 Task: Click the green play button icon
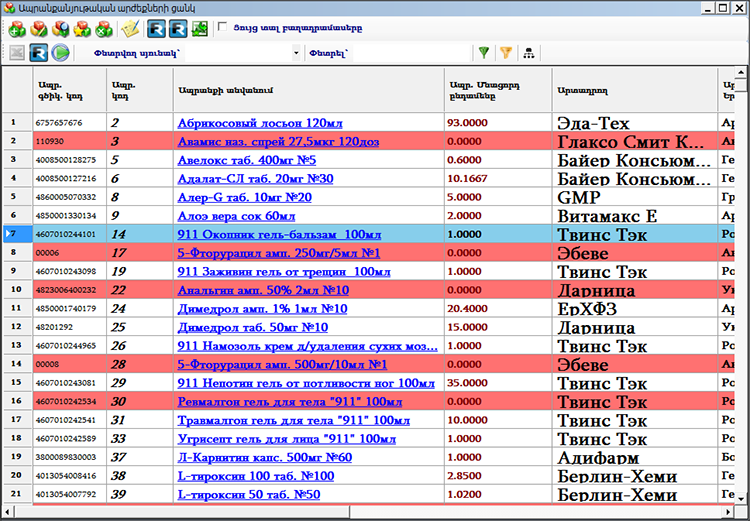click(x=60, y=53)
